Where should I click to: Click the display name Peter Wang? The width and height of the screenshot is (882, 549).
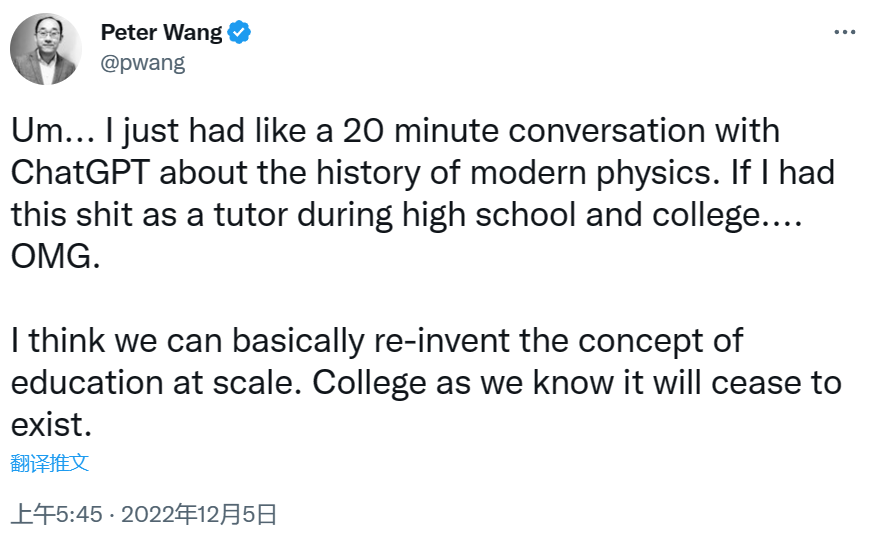(161, 33)
